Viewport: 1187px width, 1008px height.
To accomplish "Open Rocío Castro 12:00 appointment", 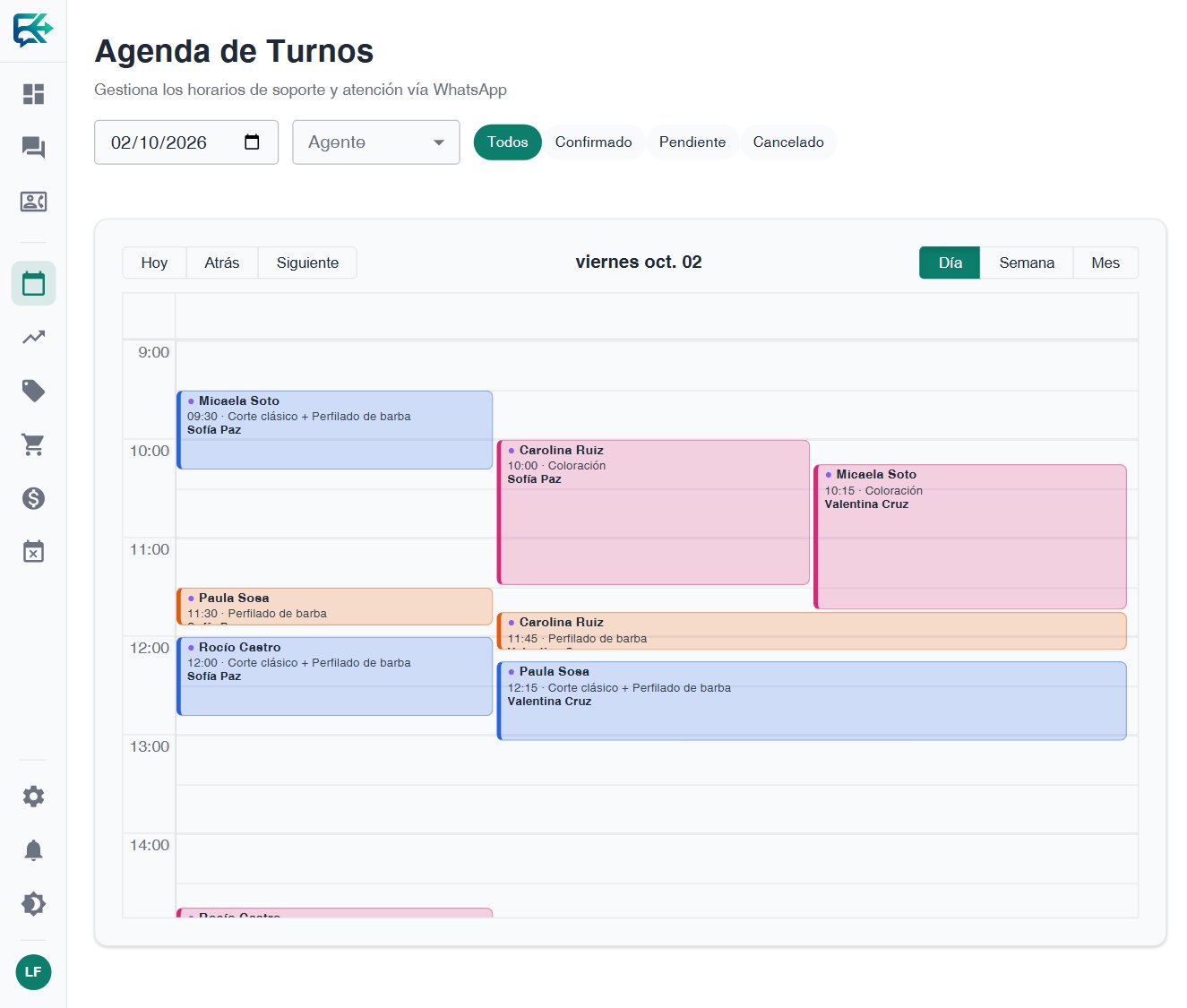I will (335, 676).
